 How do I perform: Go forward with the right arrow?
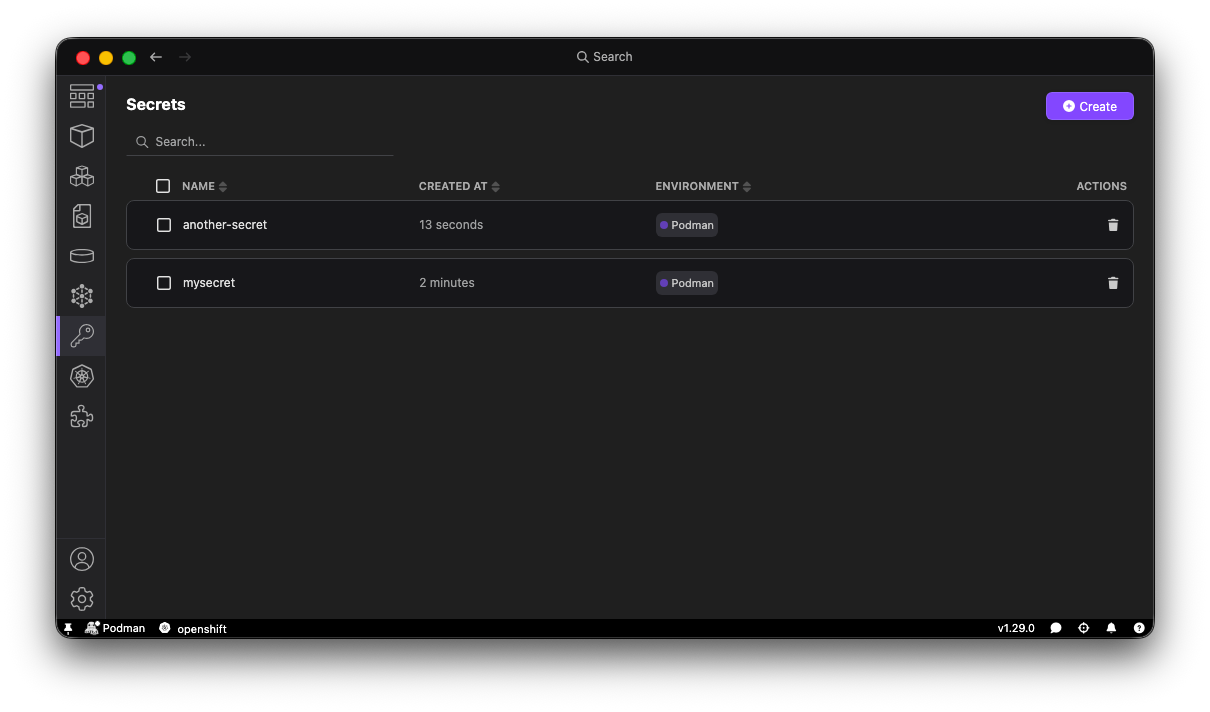point(185,57)
